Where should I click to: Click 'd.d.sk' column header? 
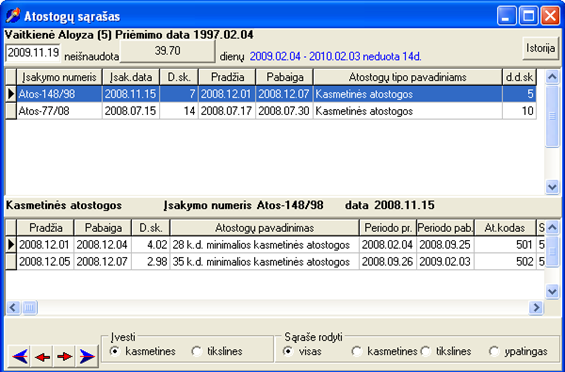click(519, 77)
